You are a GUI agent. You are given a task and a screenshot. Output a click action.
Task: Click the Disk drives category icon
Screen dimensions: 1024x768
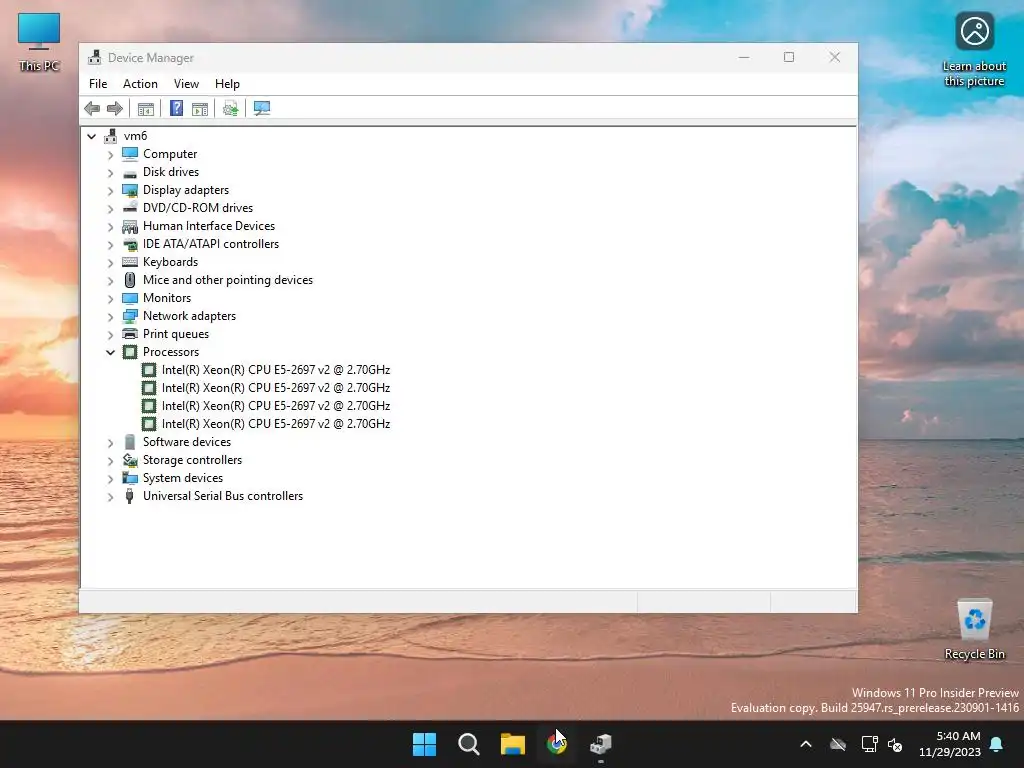130,172
